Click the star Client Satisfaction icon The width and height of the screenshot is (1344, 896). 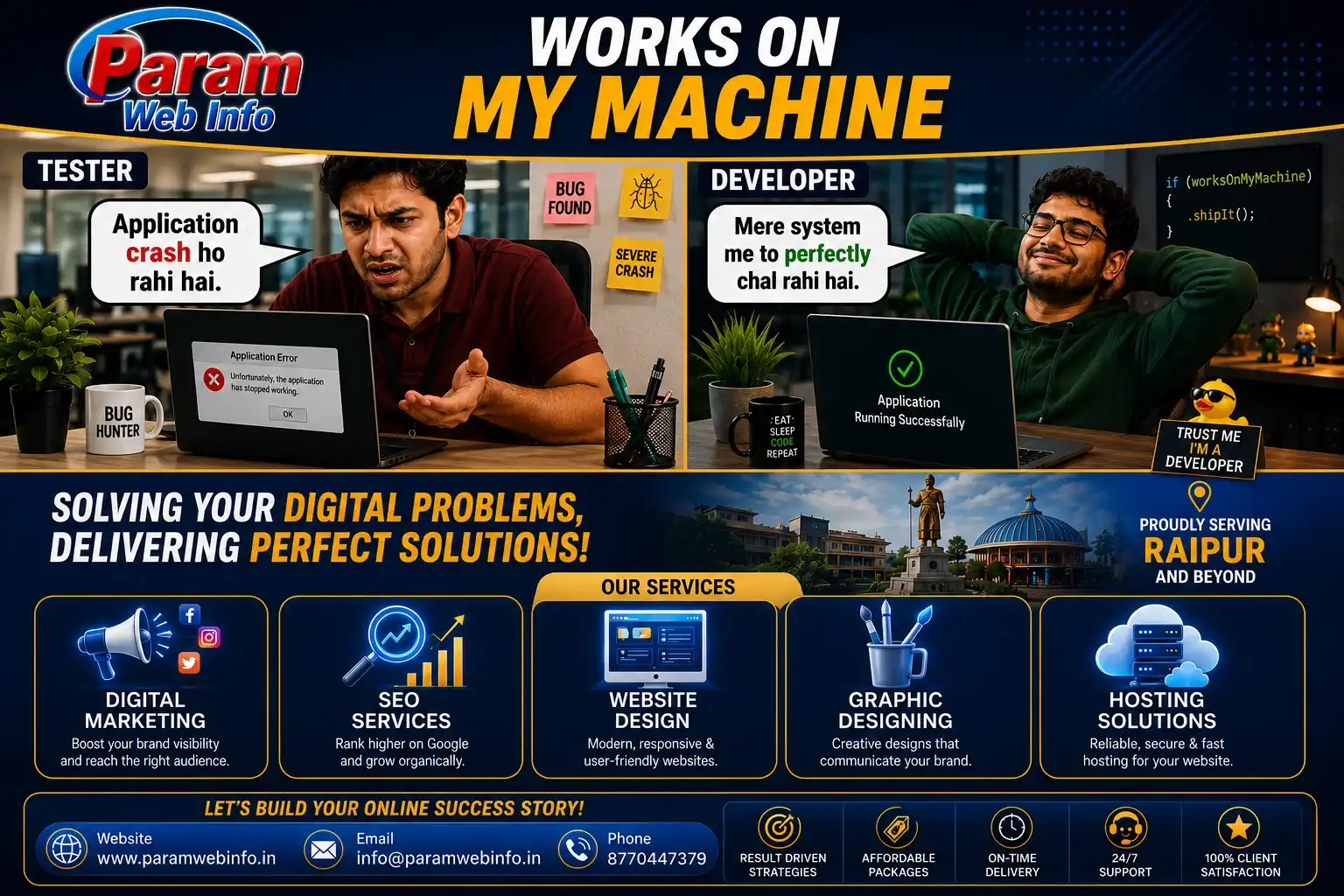(1239, 828)
